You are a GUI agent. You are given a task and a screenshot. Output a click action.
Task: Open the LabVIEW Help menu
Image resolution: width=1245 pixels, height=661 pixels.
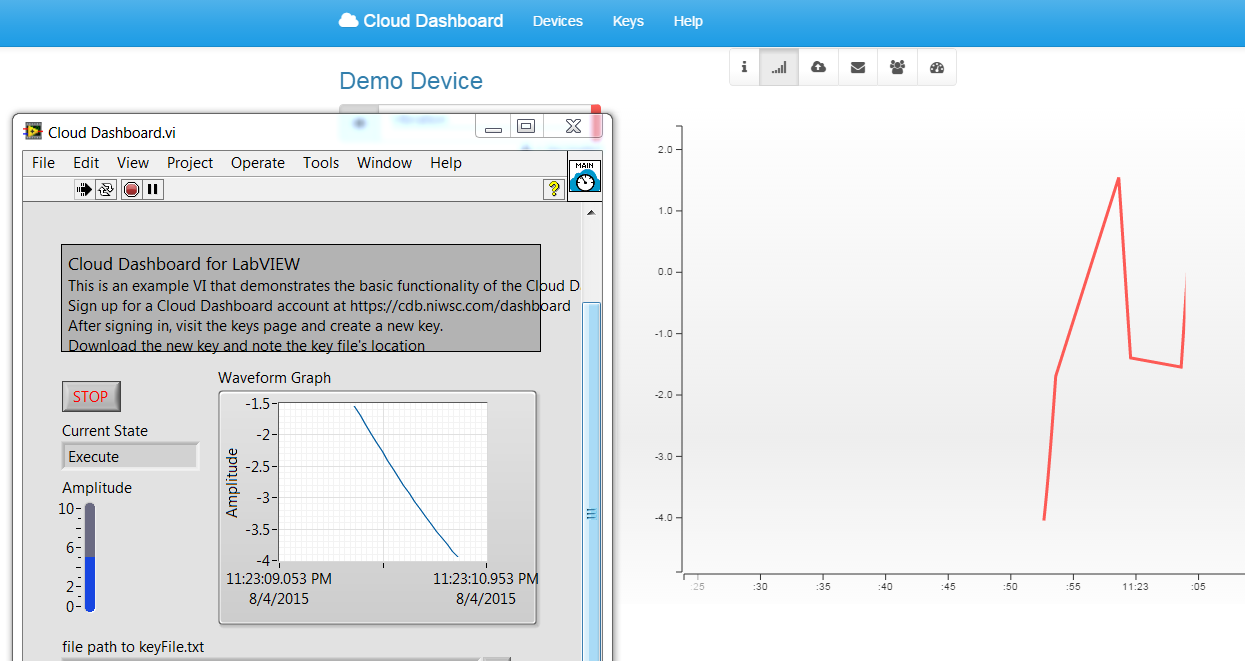tap(446, 163)
